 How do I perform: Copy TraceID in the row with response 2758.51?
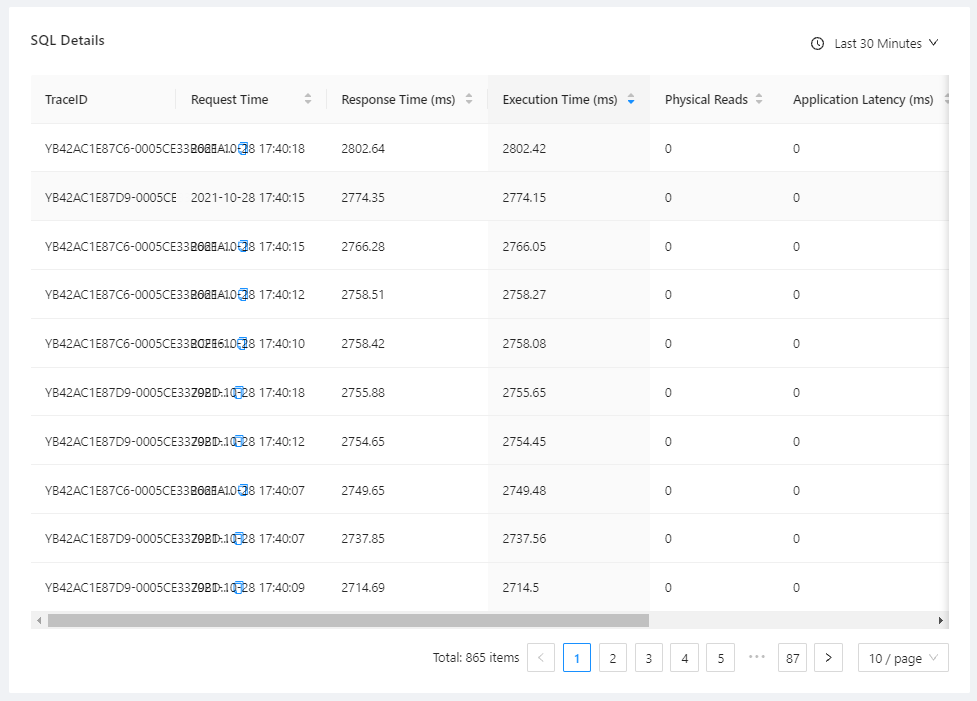pyautogui.click(x=243, y=295)
